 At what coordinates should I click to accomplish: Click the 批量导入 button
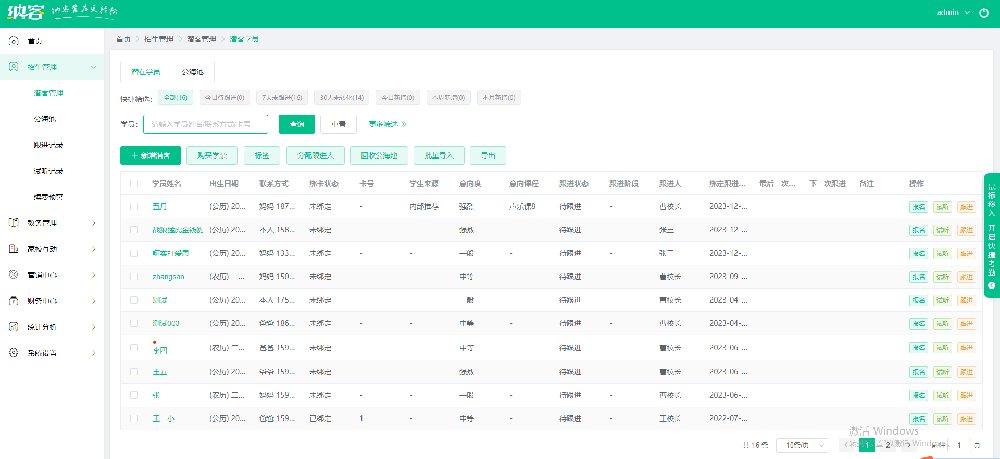[x=439, y=155]
